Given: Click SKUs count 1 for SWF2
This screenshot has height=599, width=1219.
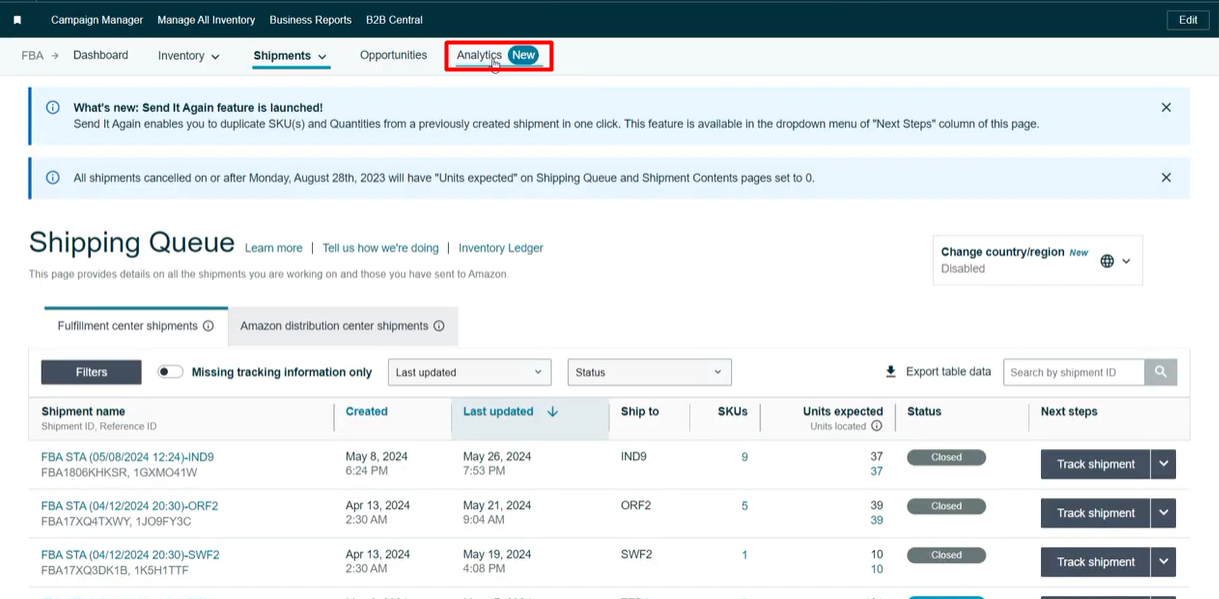Looking at the screenshot, I should [x=744, y=555].
